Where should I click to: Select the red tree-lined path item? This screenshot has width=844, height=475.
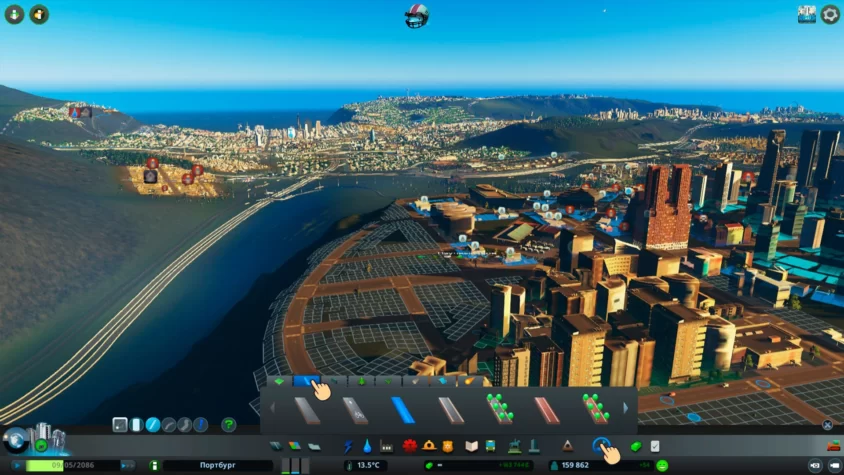595,409
